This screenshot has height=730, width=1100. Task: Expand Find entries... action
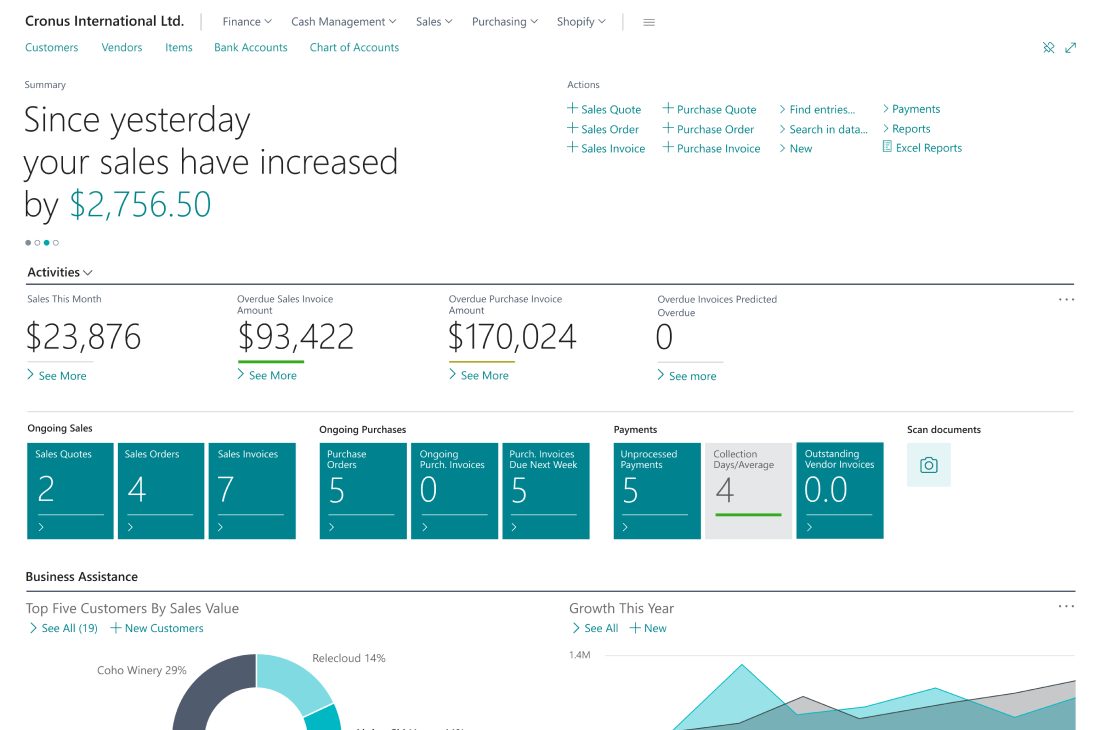pyautogui.click(x=817, y=109)
